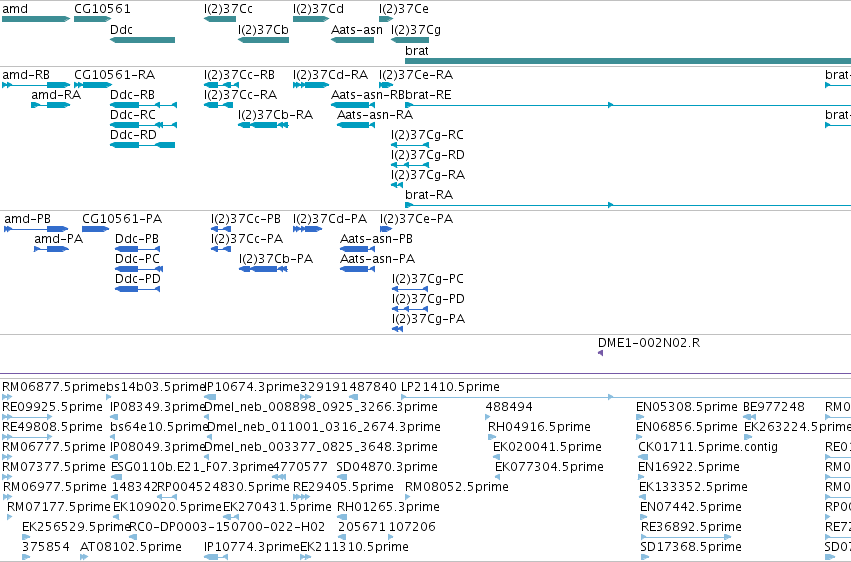Click the Aats-asn-RA transcript label
The image size is (851, 562).
point(375,115)
